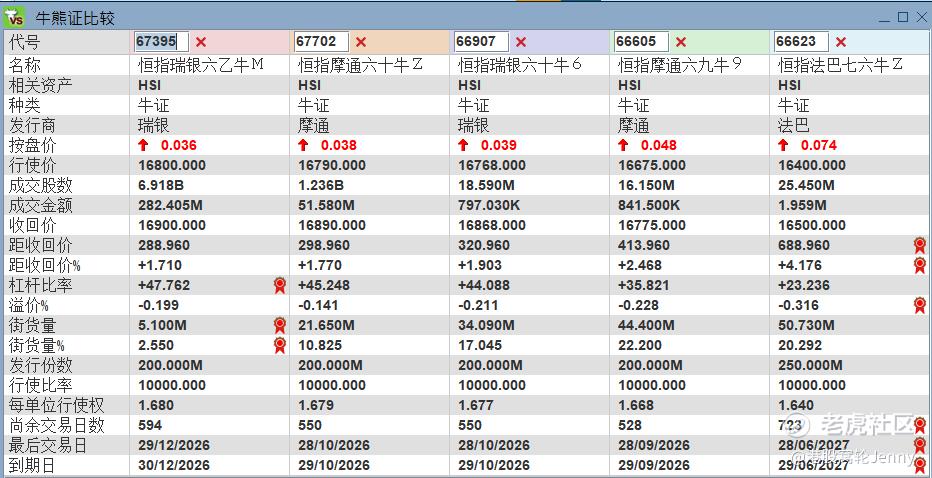Click outstanding percent 22.200
Screen dimensions: 932x478
coord(640,345)
